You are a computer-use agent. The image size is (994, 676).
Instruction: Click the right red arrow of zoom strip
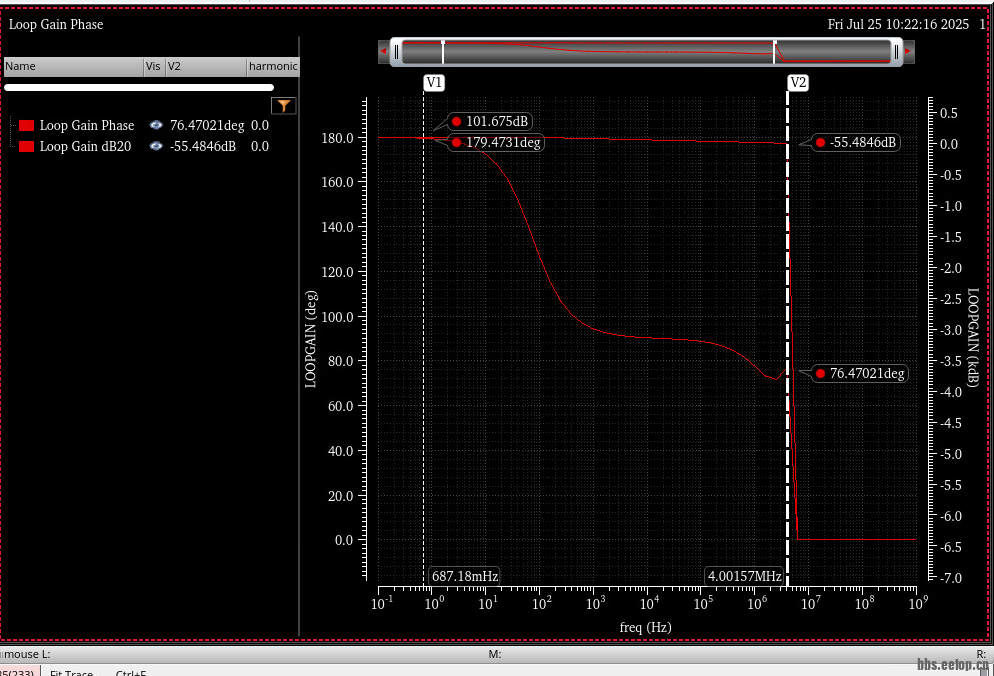[908, 51]
